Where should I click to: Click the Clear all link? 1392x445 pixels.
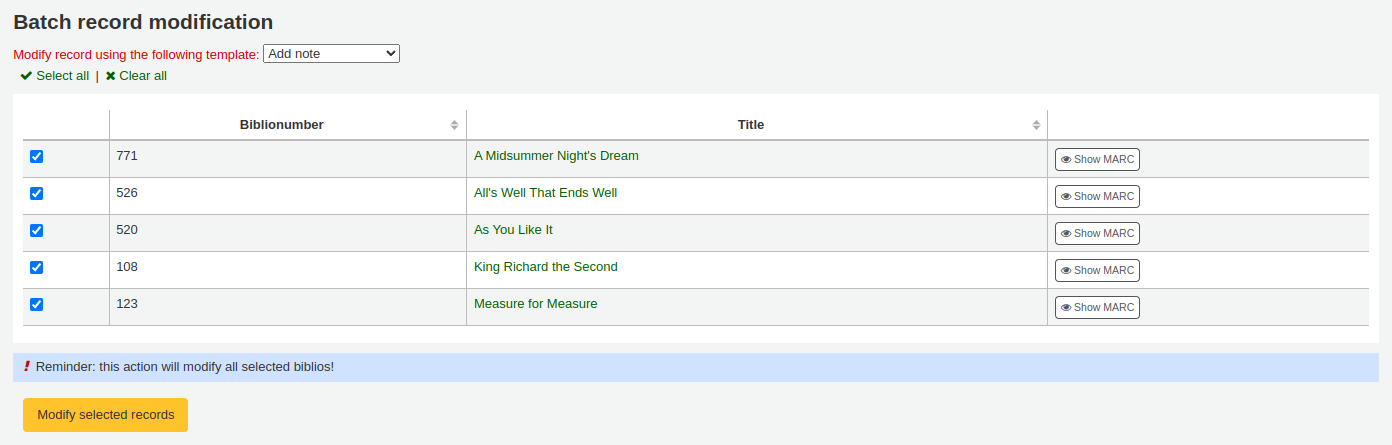[x=136, y=76]
